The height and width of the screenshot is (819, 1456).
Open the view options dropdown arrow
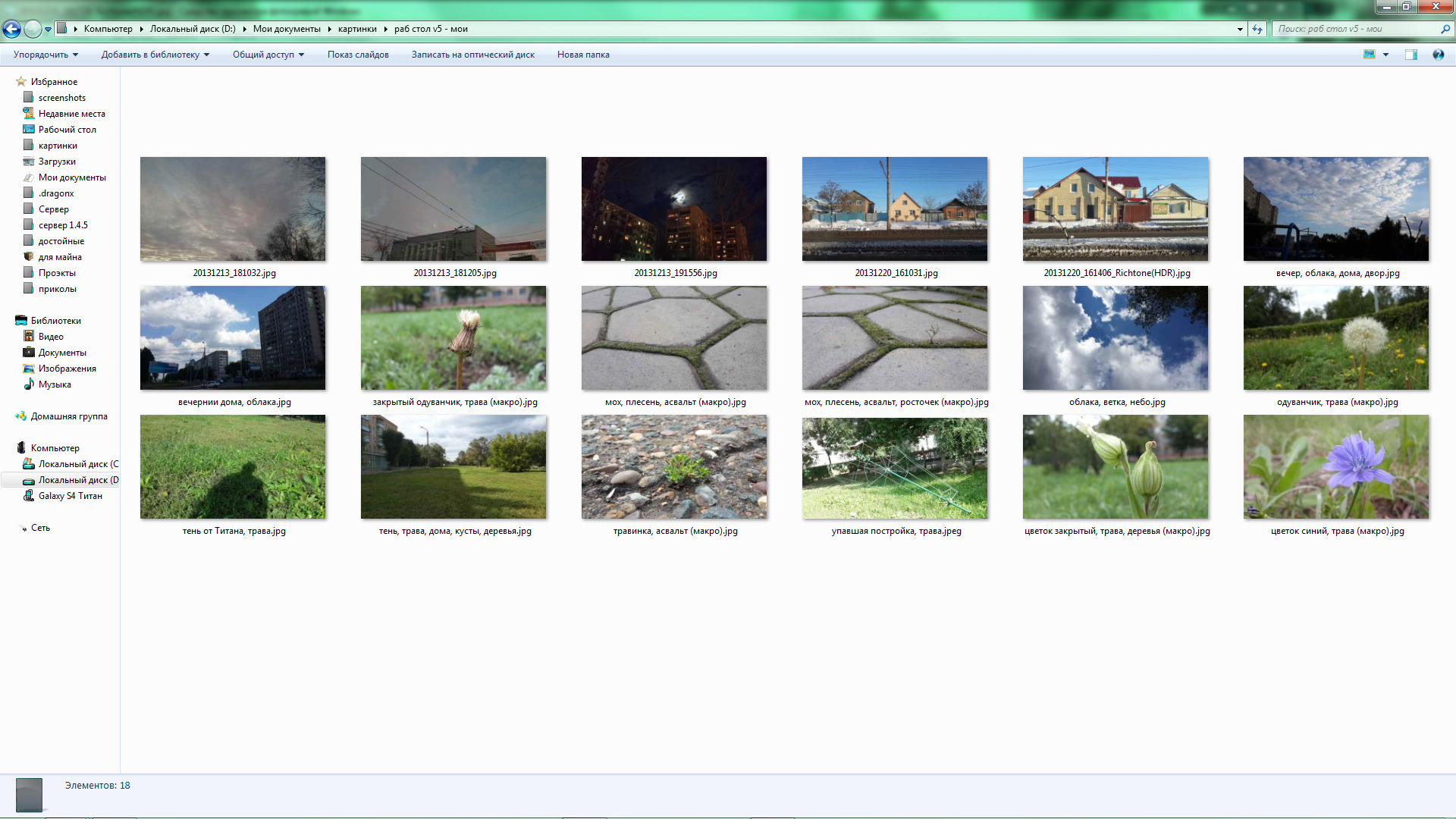click(x=1386, y=55)
